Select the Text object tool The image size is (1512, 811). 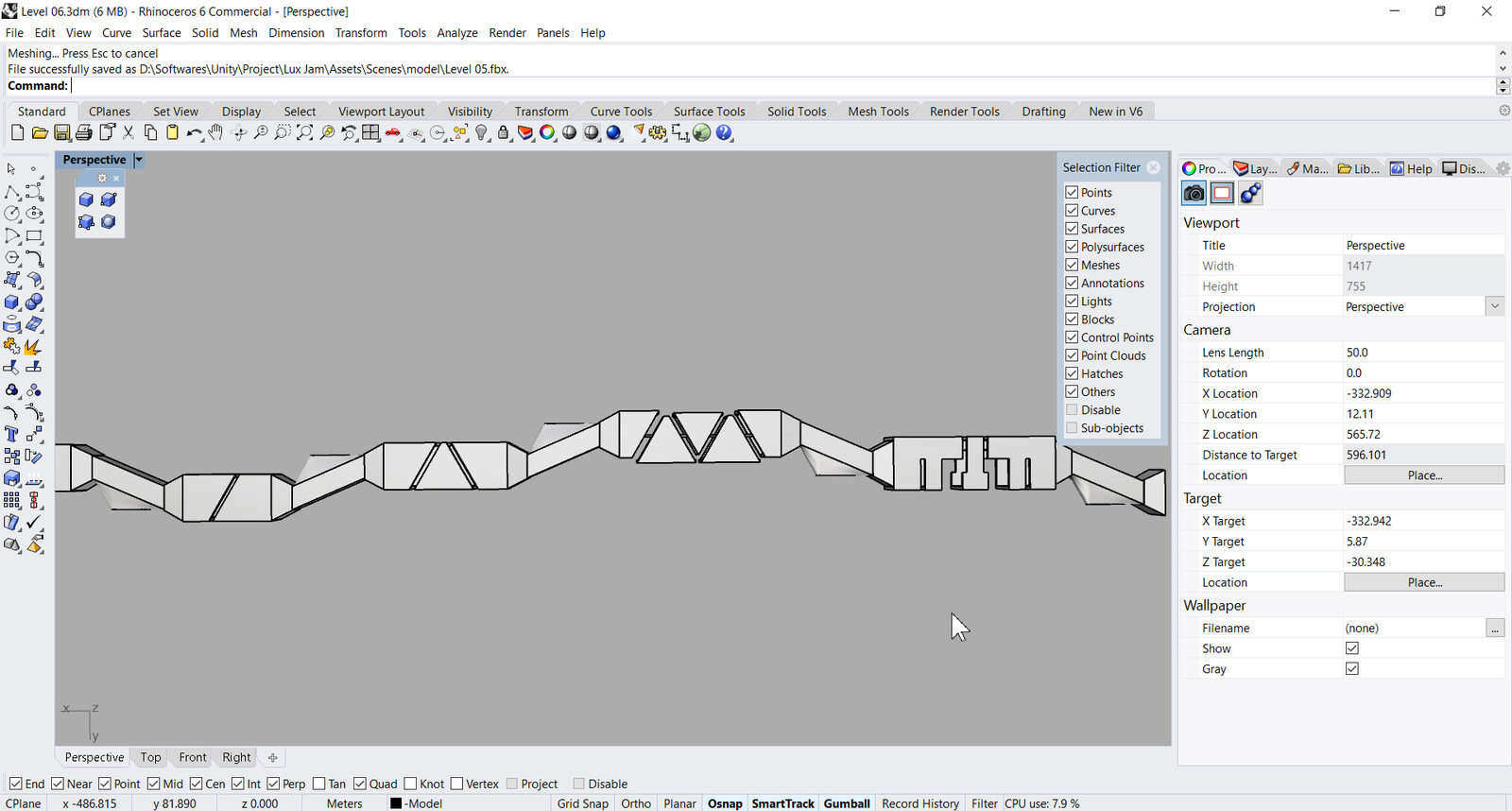12,435
